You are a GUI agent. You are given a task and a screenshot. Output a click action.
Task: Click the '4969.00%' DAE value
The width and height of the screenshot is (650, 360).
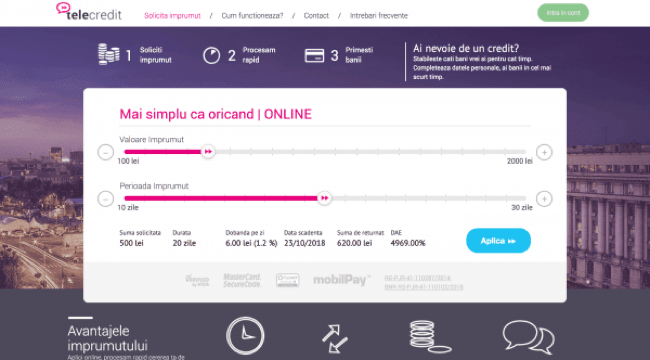click(408, 243)
